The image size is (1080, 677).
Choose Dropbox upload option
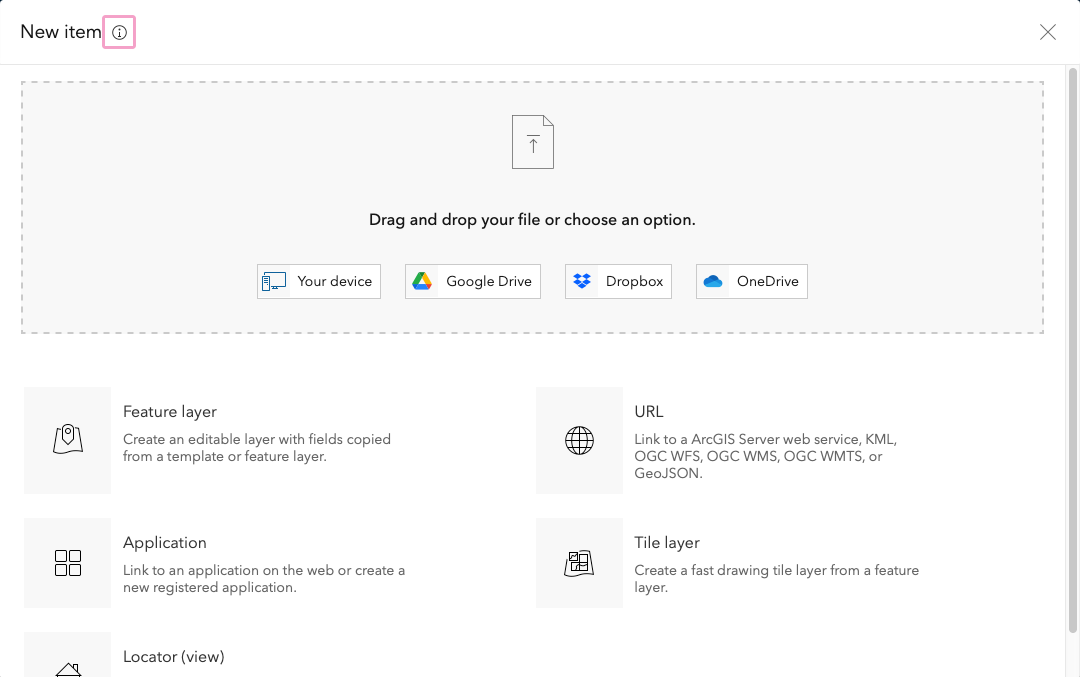click(x=618, y=281)
